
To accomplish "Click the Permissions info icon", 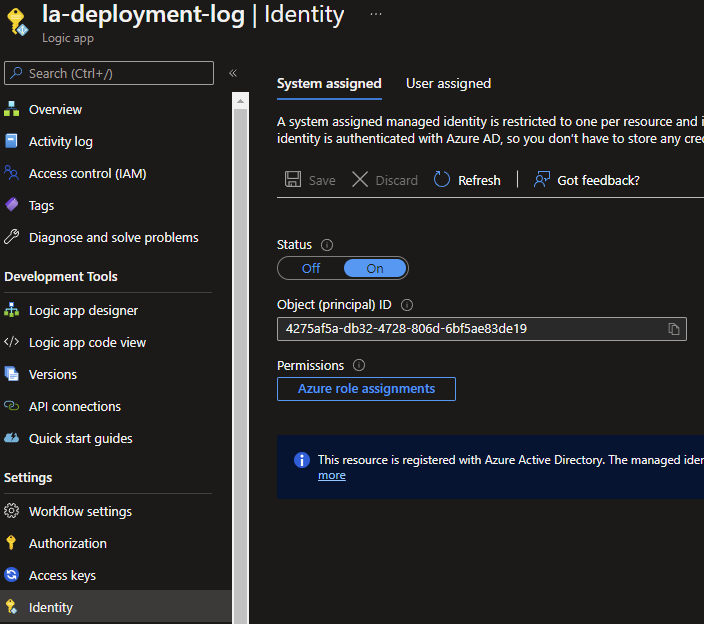I will tap(359, 365).
